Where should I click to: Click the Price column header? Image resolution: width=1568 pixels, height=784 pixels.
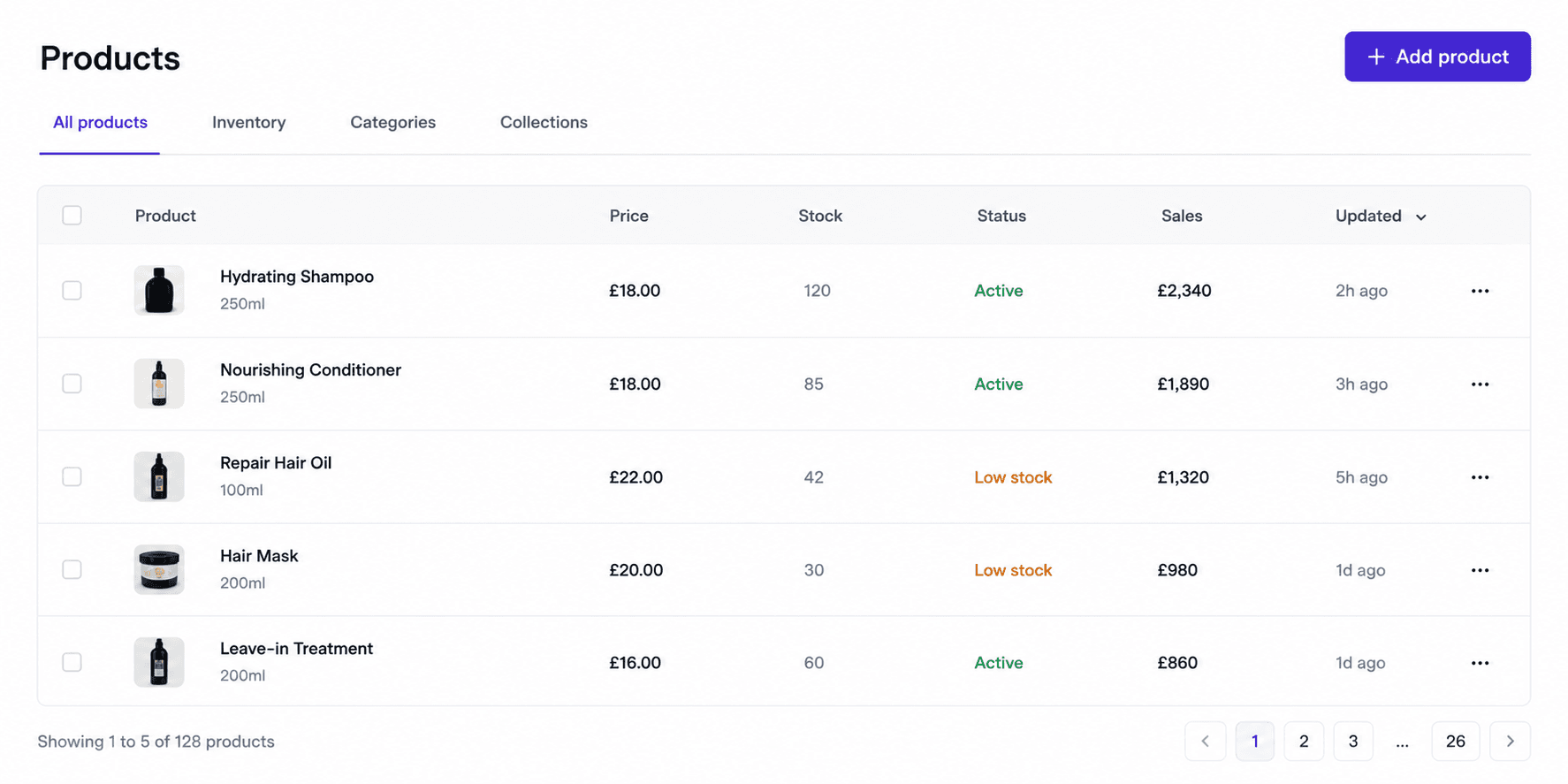[x=628, y=216]
